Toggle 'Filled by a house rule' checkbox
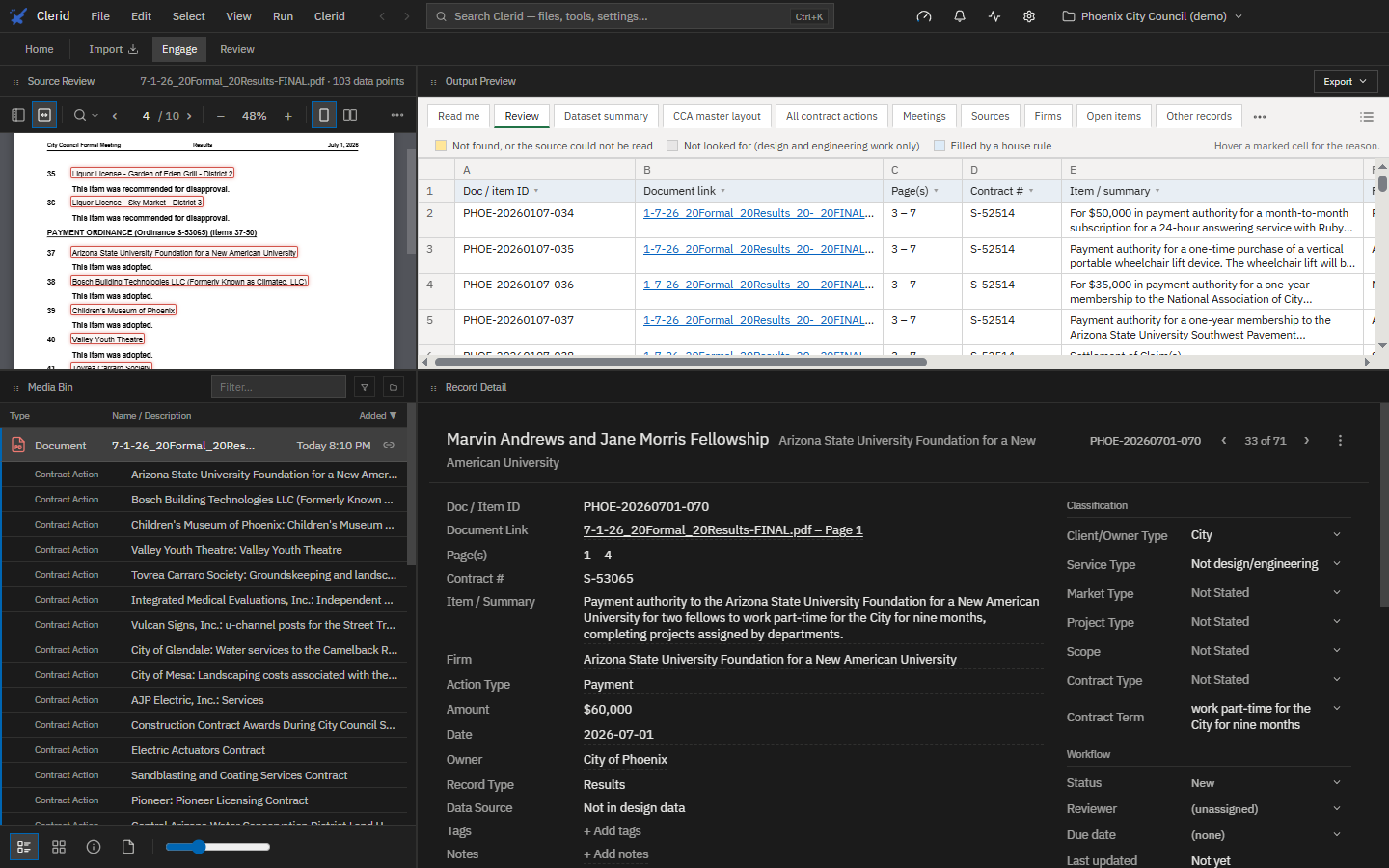 940,146
